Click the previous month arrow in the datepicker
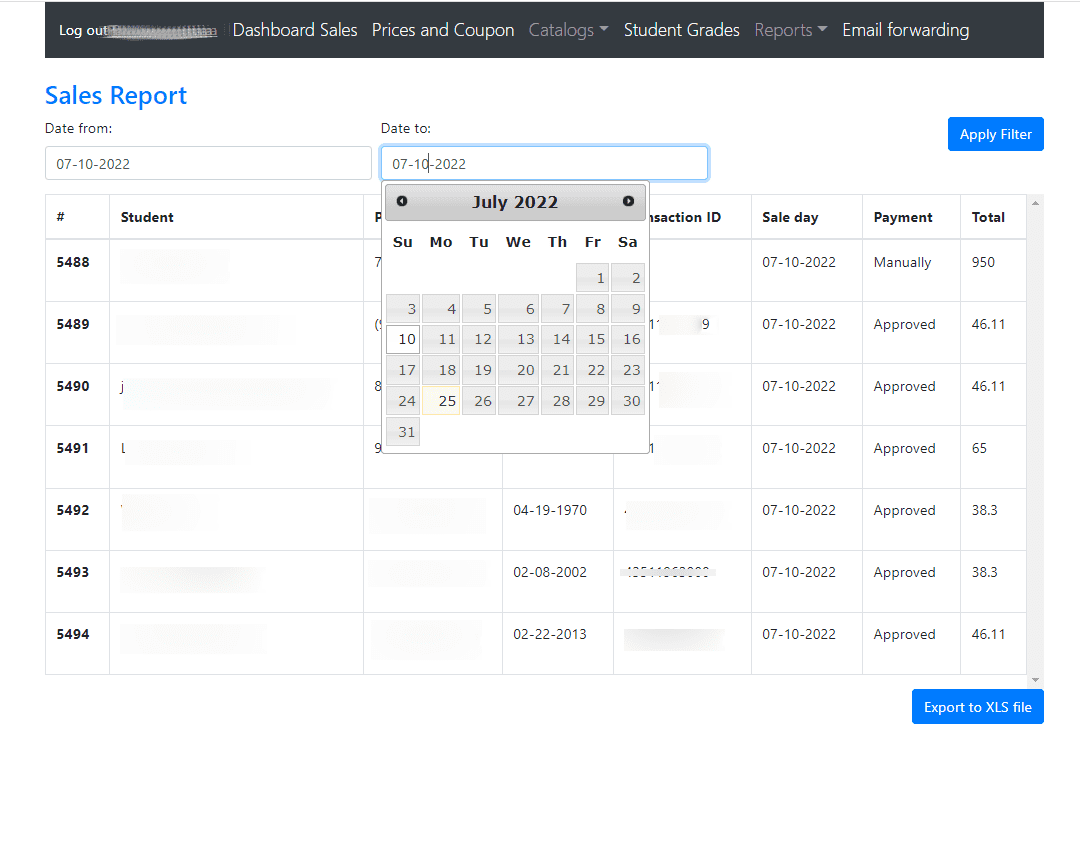1080x845 pixels. (x=401, y=201)
